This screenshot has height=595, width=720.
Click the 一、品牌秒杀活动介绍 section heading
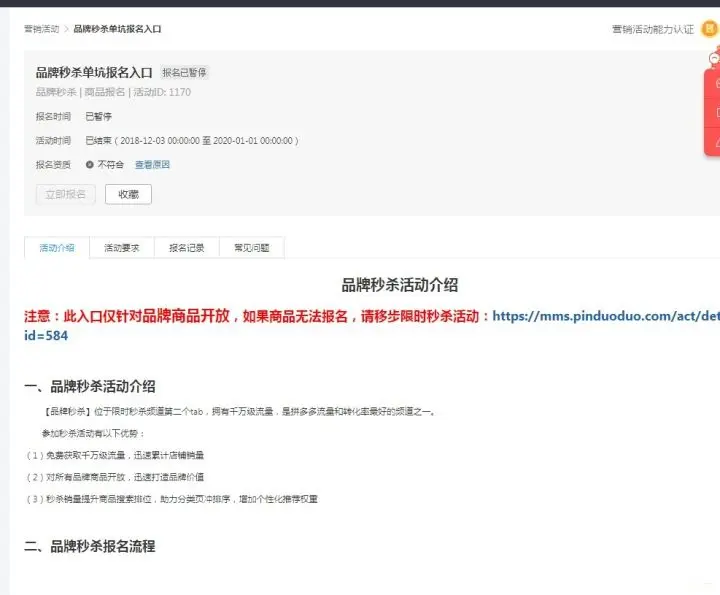[x=90, y=386]
